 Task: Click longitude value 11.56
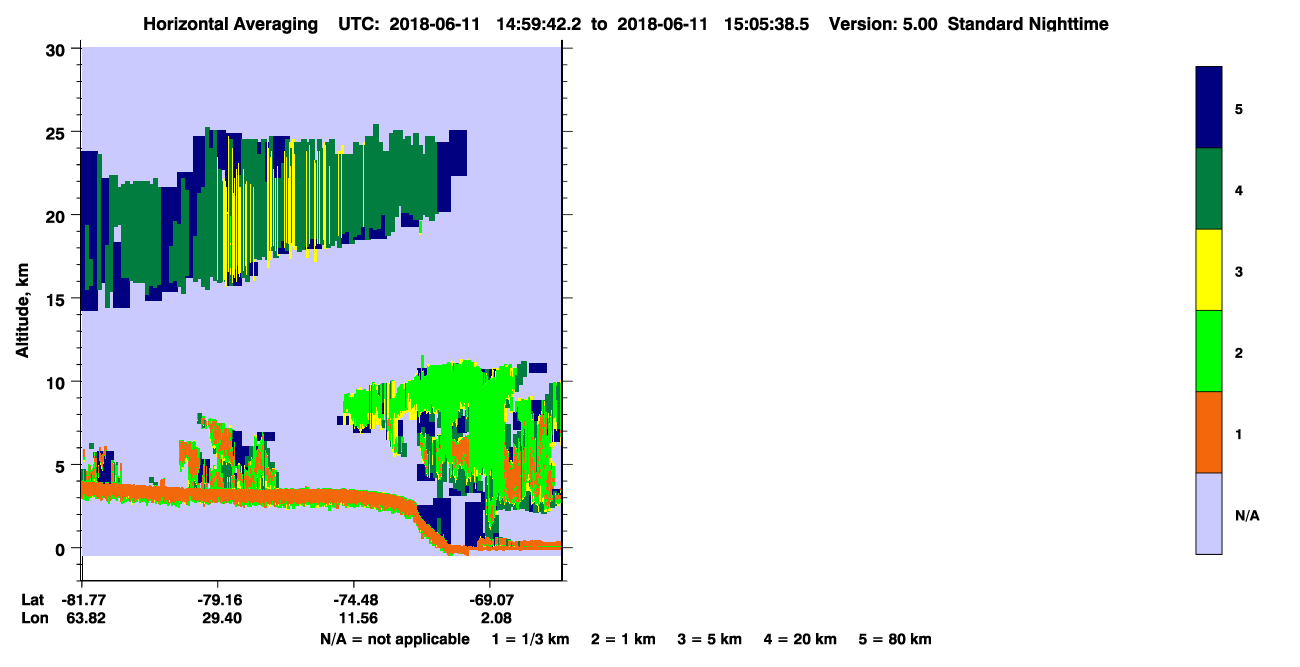click(x=358, y=618)
